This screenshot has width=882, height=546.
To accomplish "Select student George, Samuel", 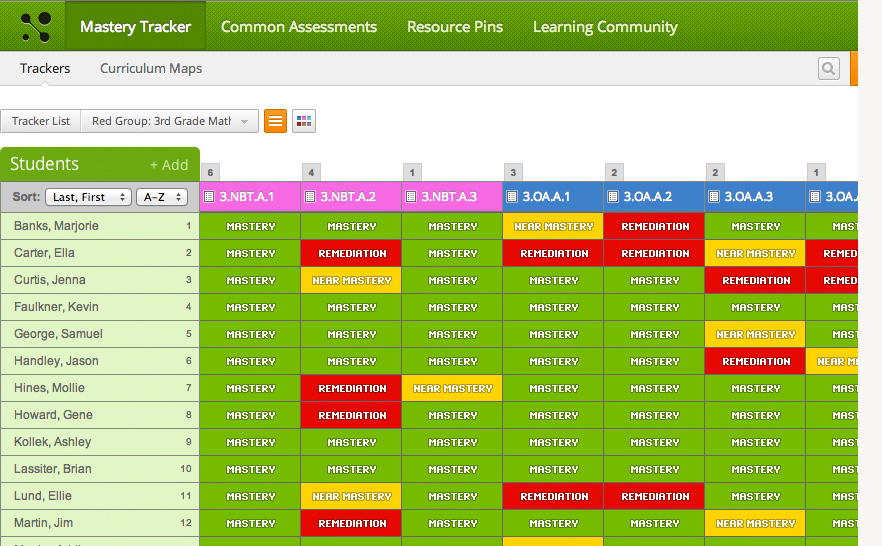I will (100, 334).
